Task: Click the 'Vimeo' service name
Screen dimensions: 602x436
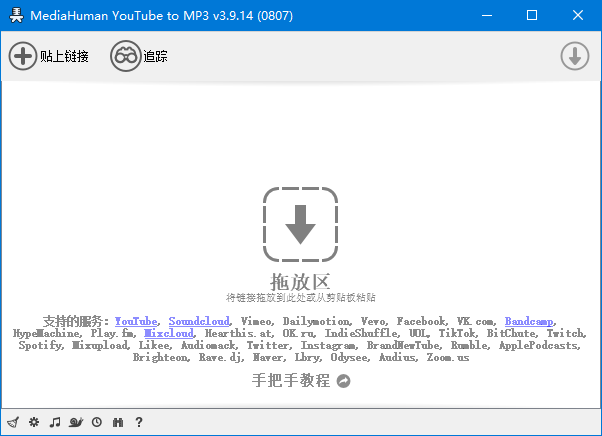Action: [256, 321]
